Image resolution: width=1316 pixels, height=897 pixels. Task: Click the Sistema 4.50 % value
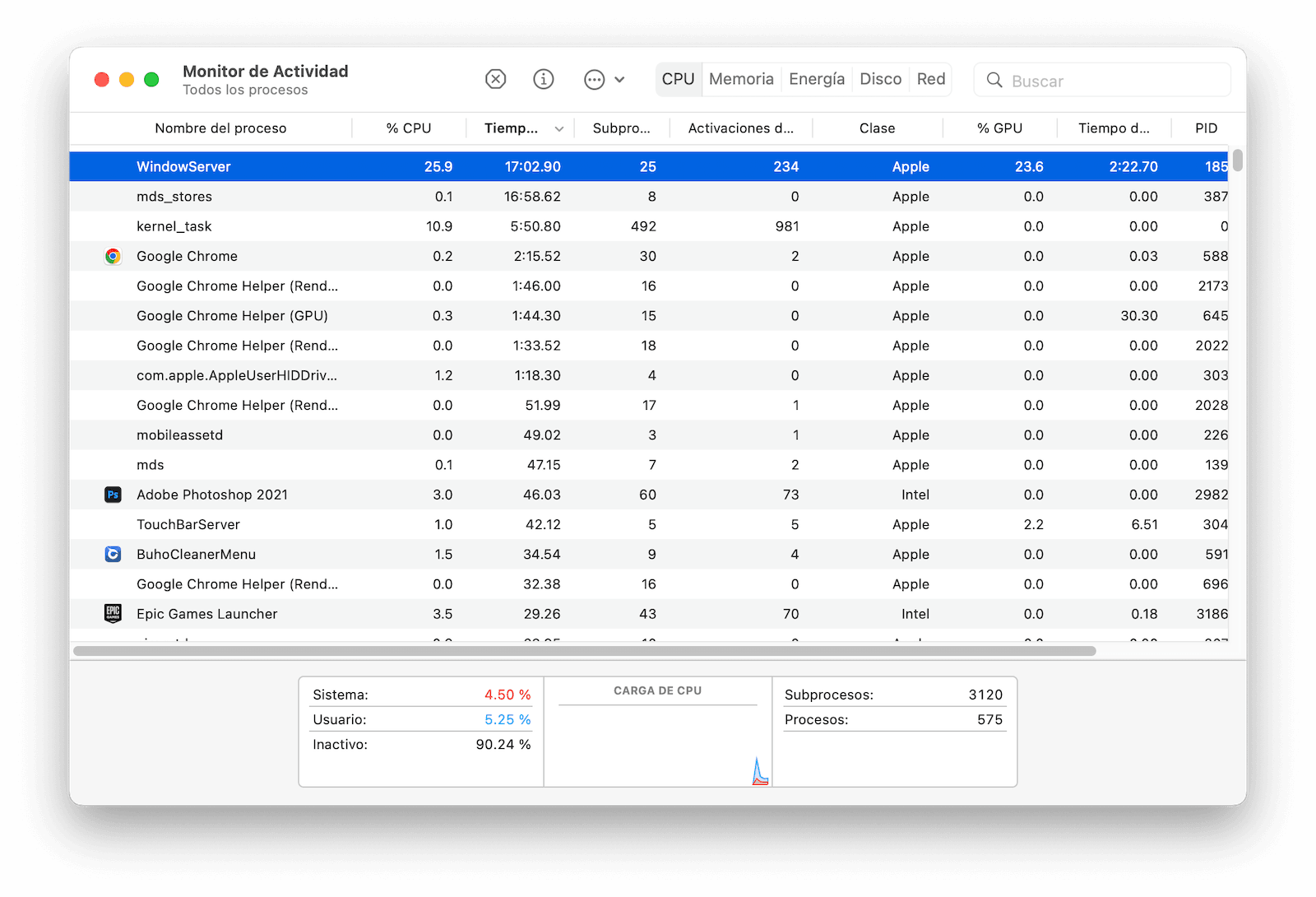point(507,695)
